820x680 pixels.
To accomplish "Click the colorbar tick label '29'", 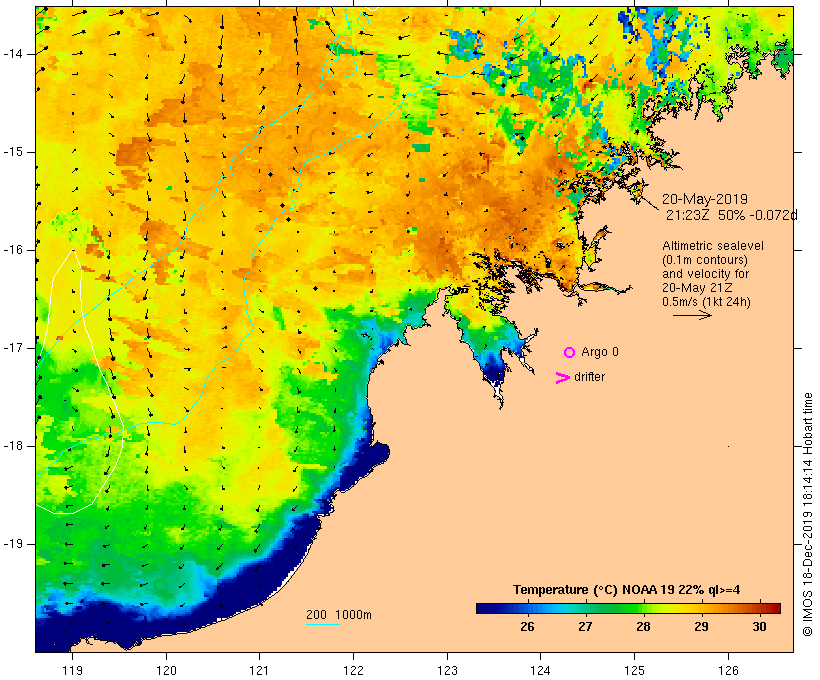I will pos(701,626).
